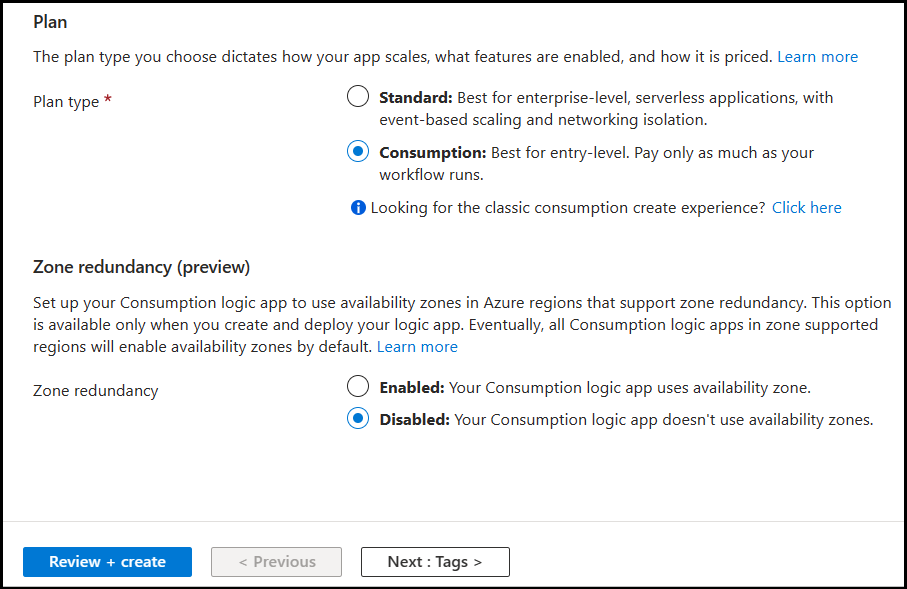
Task: Click the 'Enabled:' option description text
Action: pos(595,387)
